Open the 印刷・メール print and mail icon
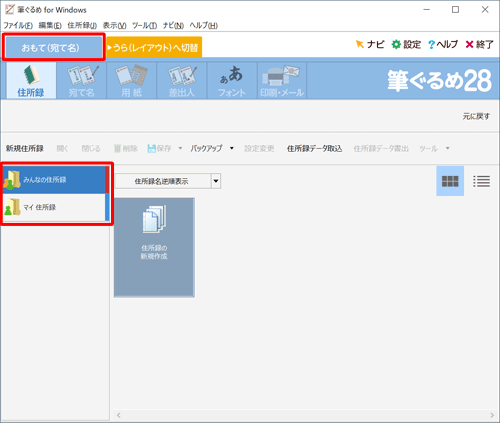 pos(282,81)
